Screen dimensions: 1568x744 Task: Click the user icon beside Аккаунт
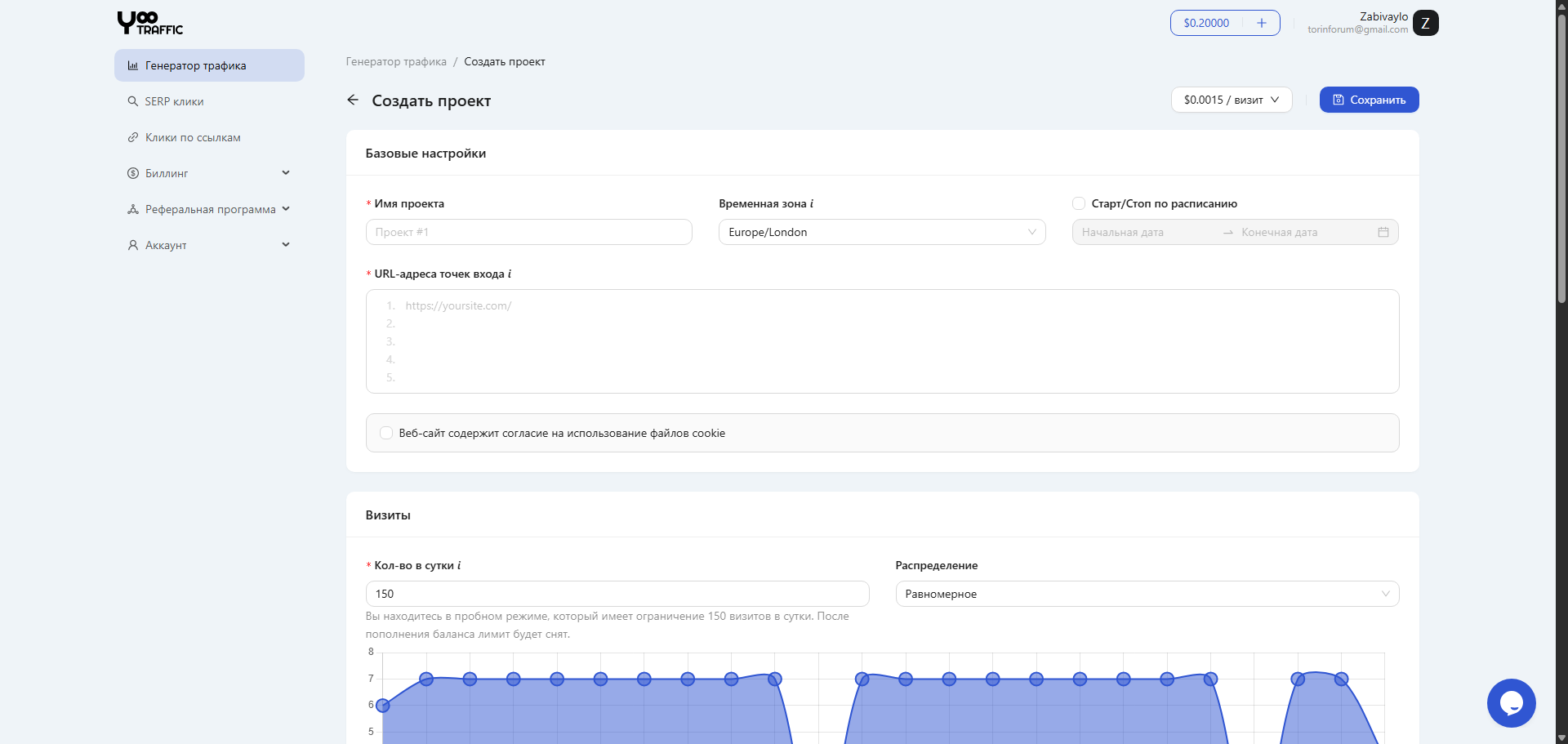pos(133,245)
